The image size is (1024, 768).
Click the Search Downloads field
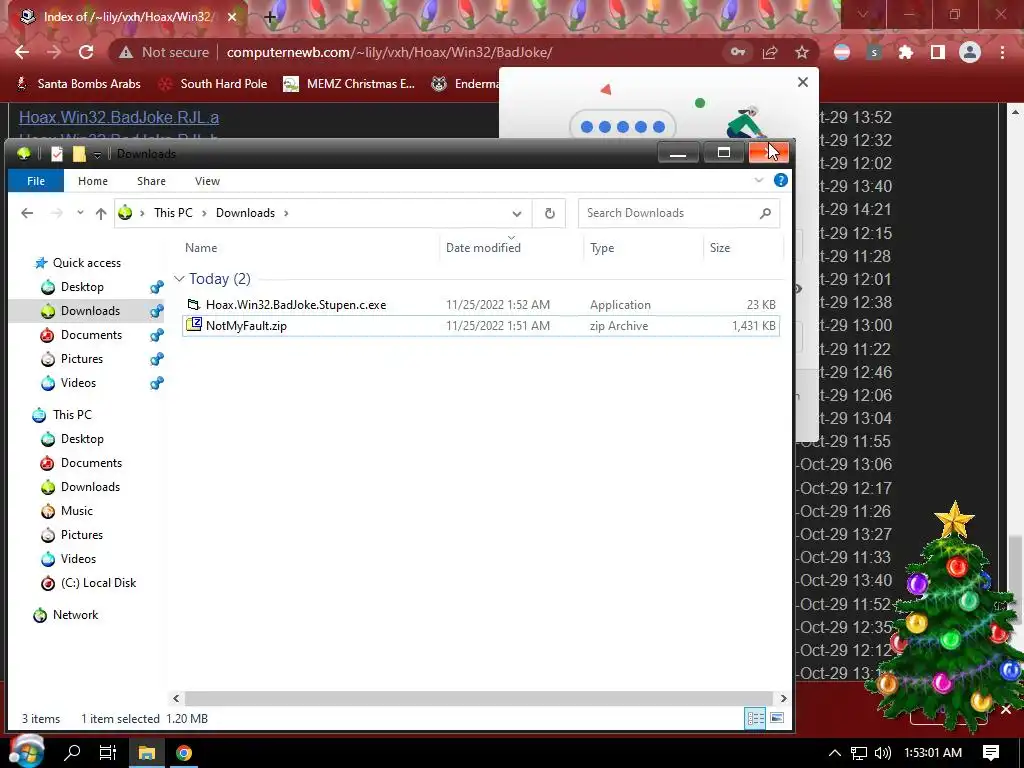pyautogui.click(x=679, y=213)
